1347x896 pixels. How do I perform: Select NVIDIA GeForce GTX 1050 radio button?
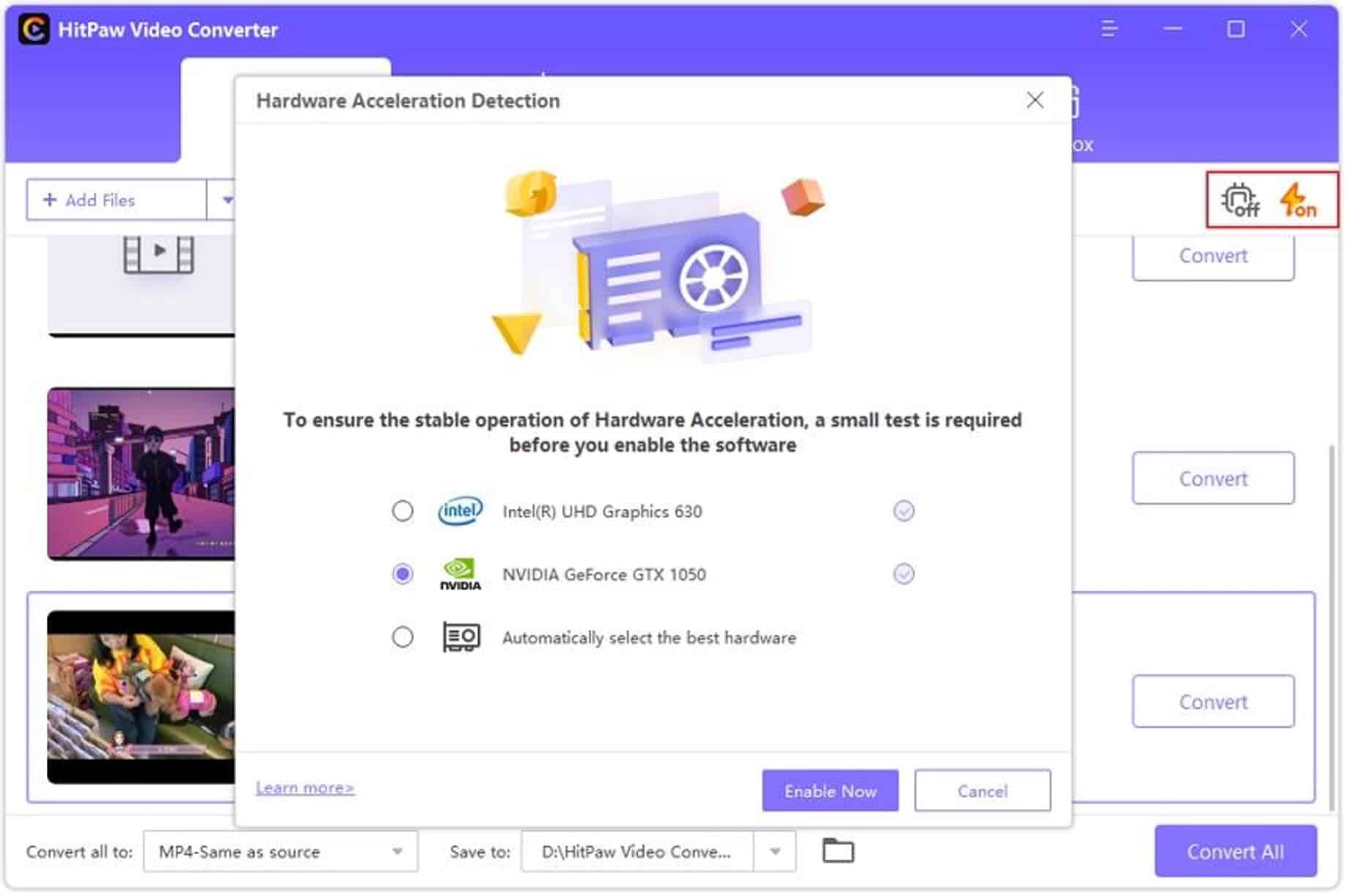pyautogui.click(x=402, y=574)
